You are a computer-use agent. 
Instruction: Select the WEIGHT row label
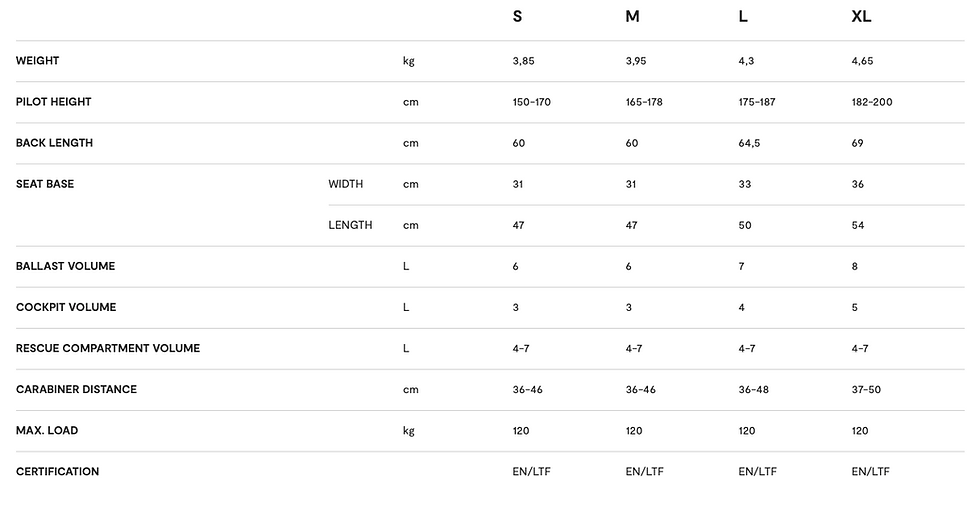[38, 61]
